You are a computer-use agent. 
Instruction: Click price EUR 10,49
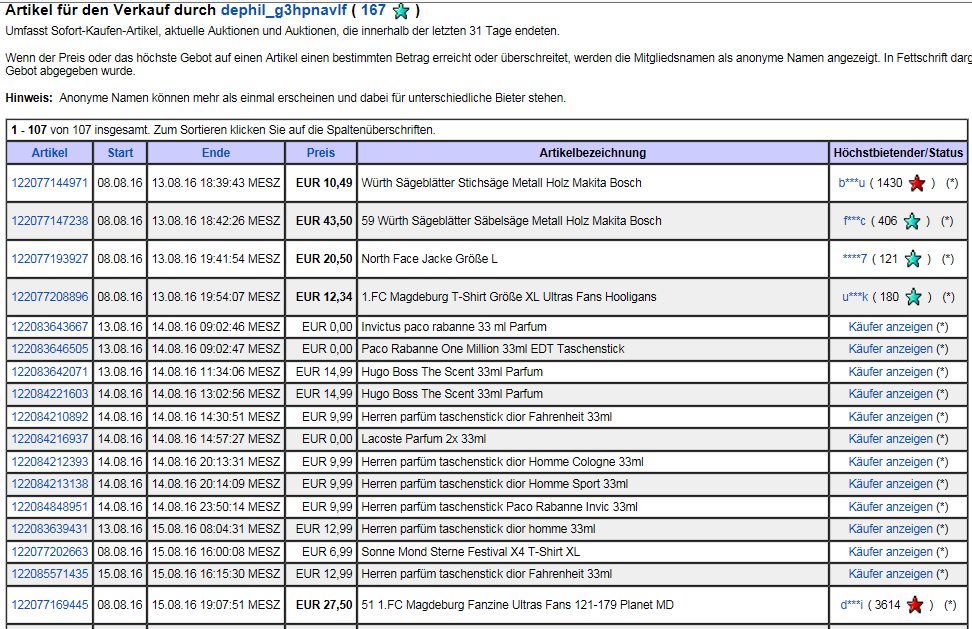point(324,183)
